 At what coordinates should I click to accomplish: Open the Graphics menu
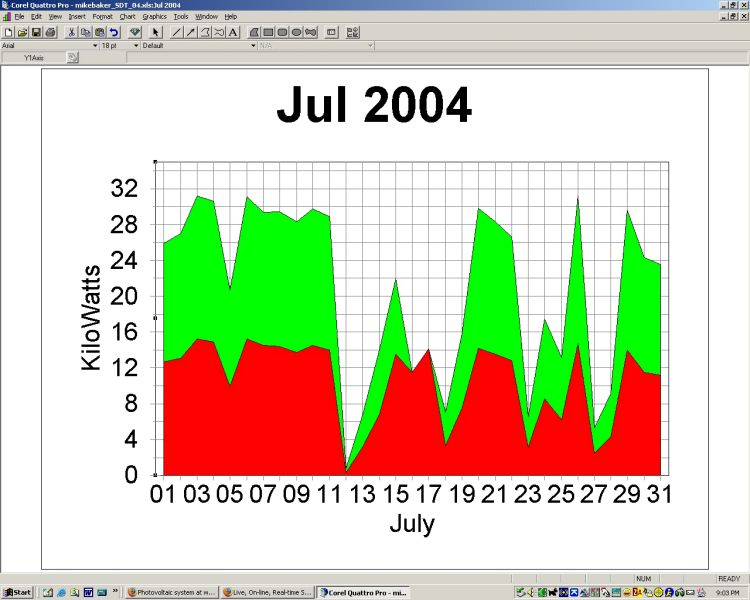coord(154,17)
